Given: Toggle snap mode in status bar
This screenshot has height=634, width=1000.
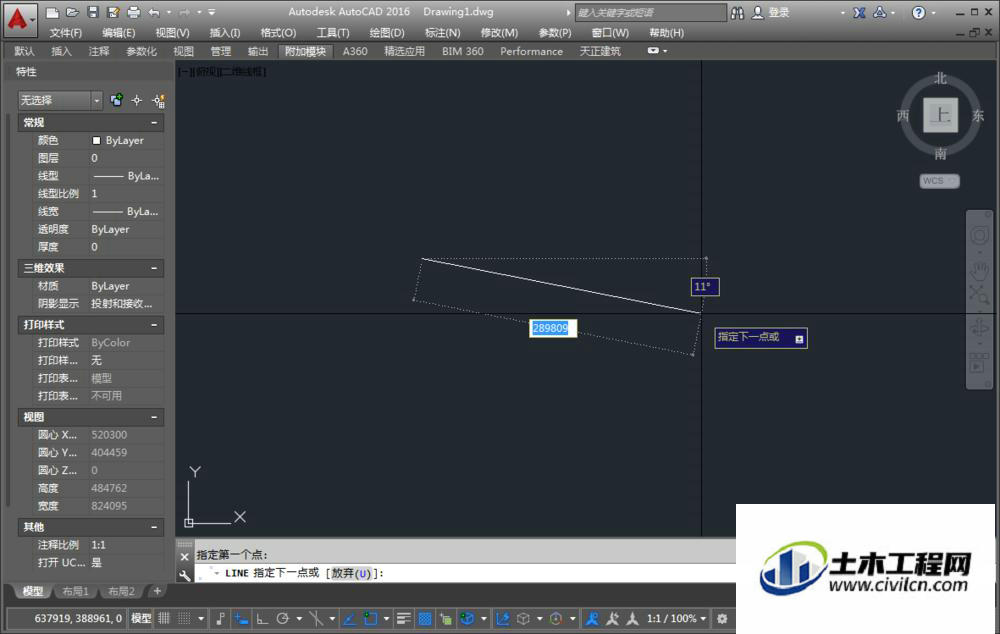Looking at the screenshot, I should coord(184,618).
